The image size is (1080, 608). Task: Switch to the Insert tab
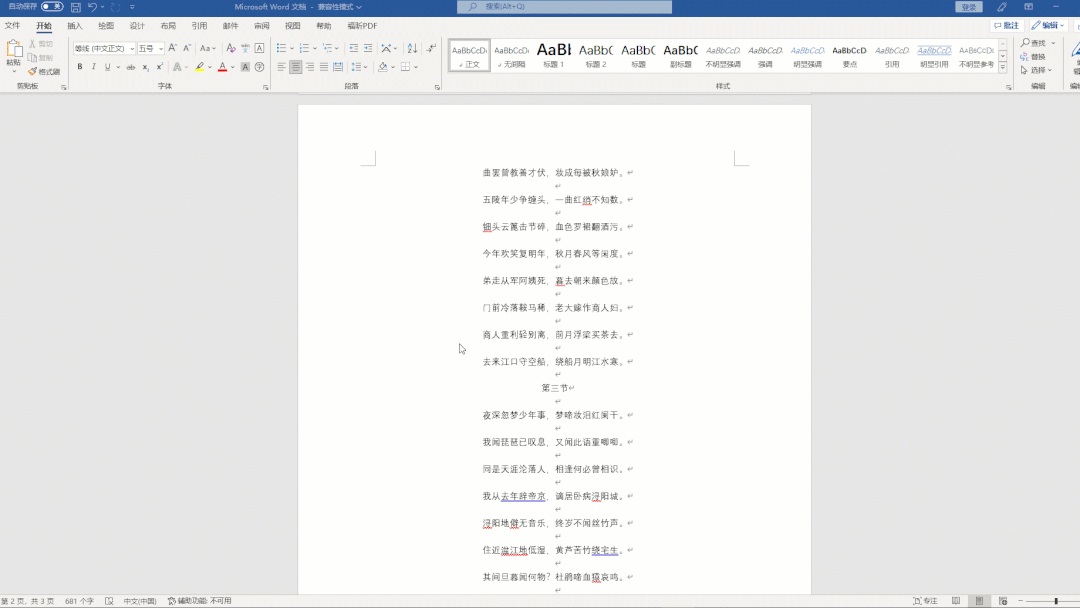point(75,26)
